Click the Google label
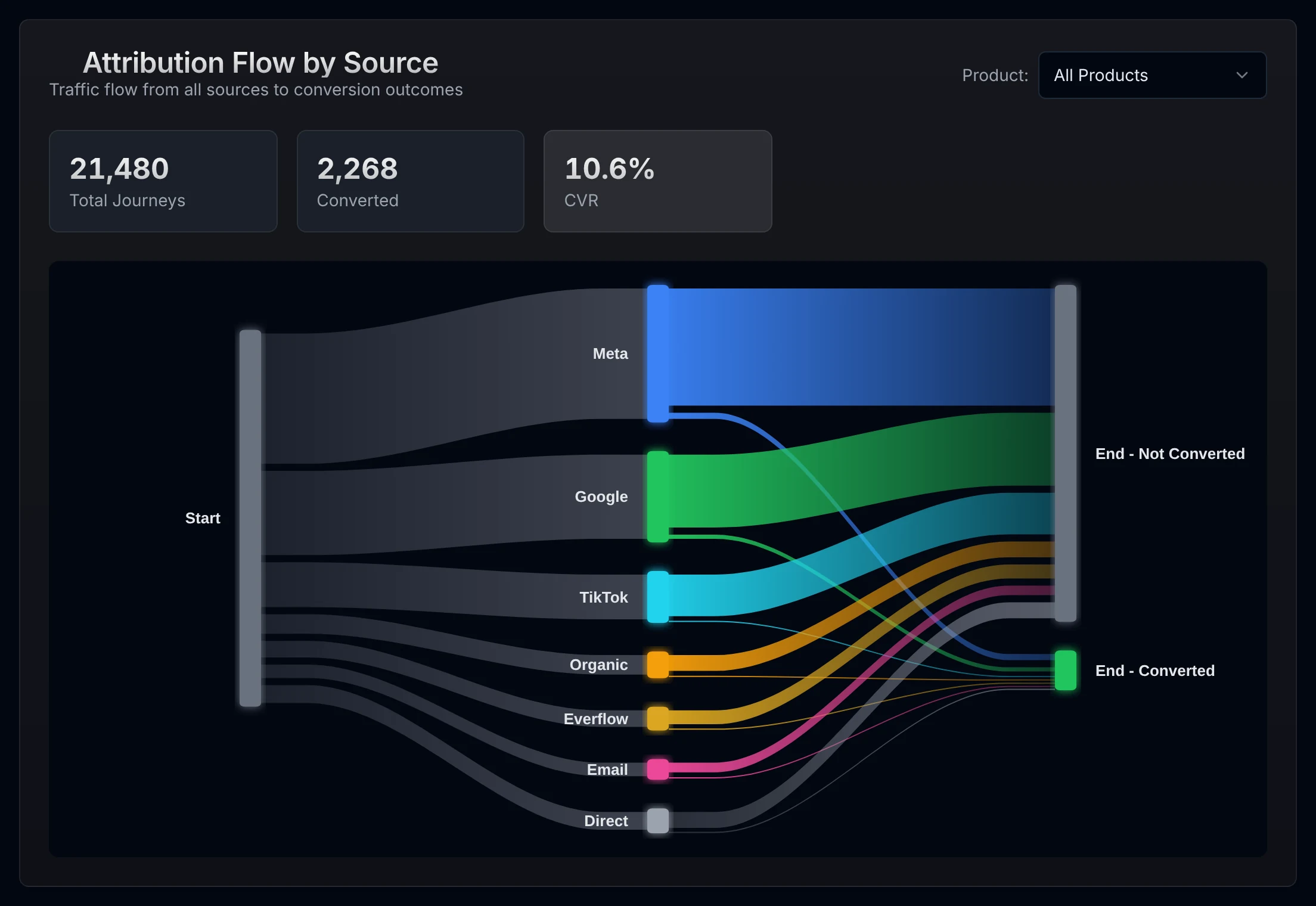 point(601,497)
